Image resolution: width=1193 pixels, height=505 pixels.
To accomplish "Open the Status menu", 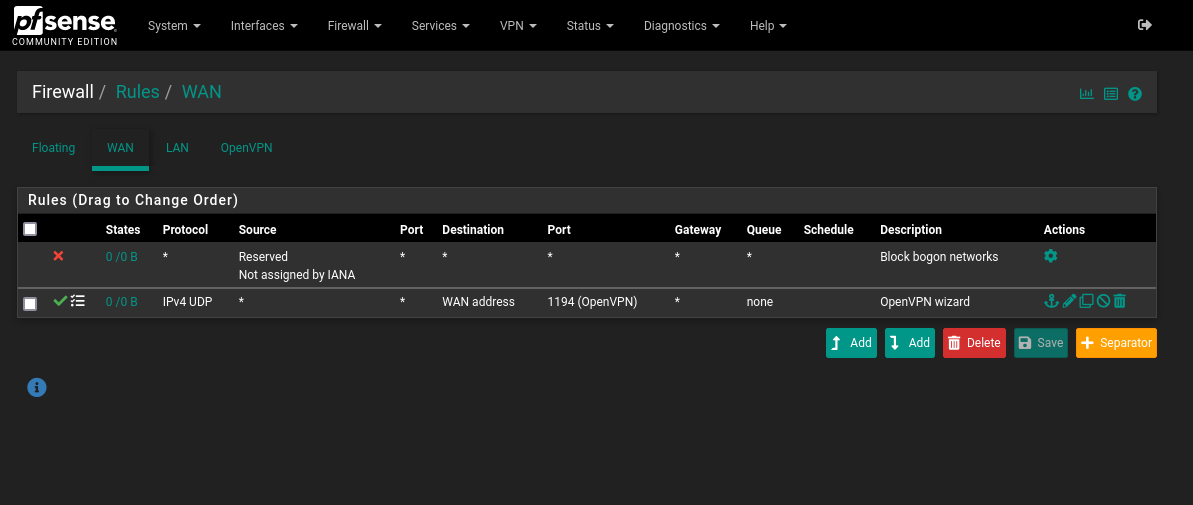I will point(590,26).
